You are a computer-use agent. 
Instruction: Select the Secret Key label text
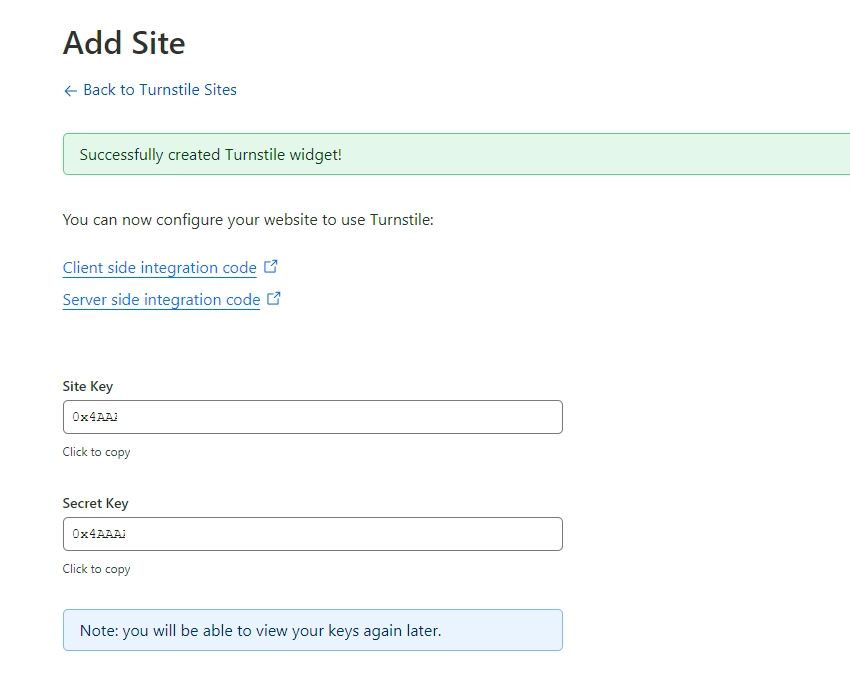95,503
